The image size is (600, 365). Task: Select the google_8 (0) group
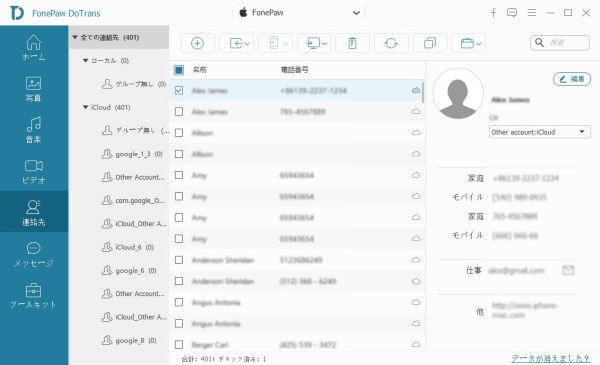129,340
